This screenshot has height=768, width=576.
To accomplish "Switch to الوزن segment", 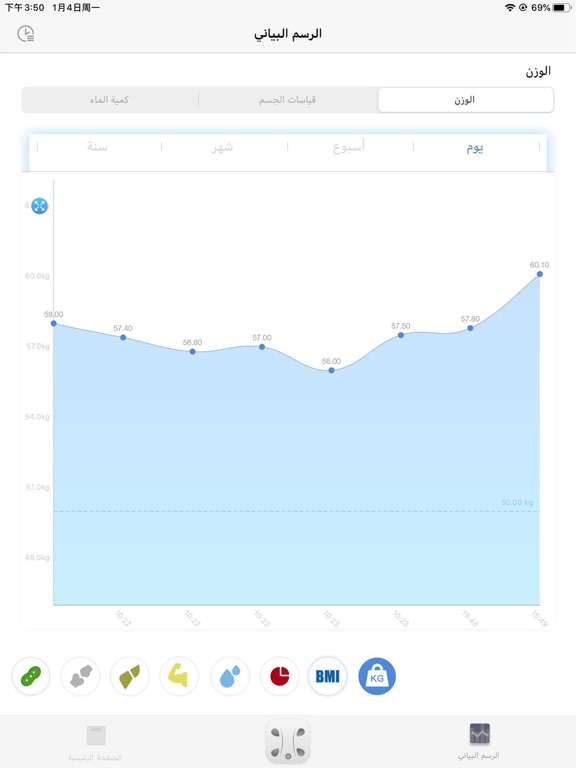I will point(465,100).
